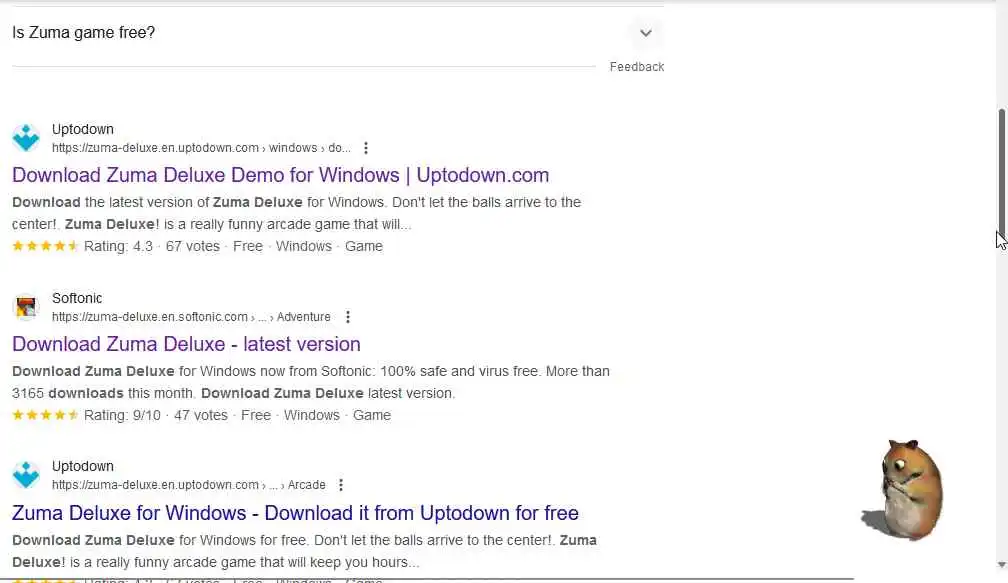Image resolution: width=1008 pixels, height=583 pixels.
Task: Open "Zuma Deluxe for Windows - Download it from Uptodown" link
Action: 295,513
